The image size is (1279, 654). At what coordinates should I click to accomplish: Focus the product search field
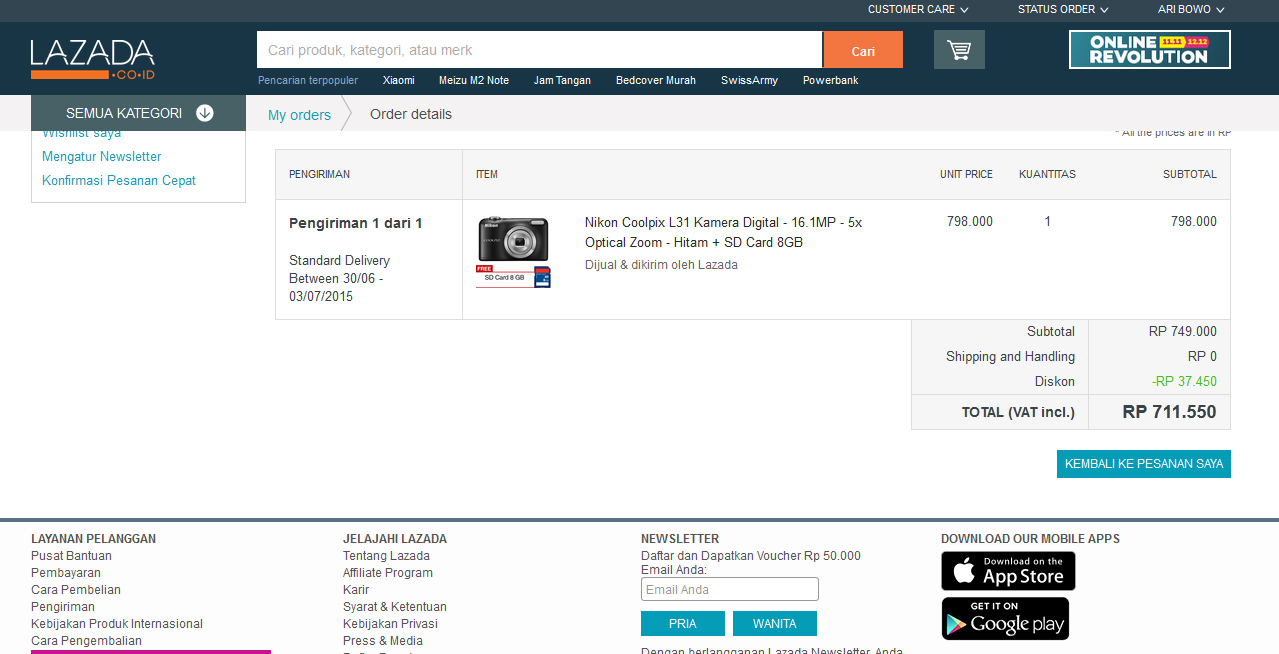(539, 50)
